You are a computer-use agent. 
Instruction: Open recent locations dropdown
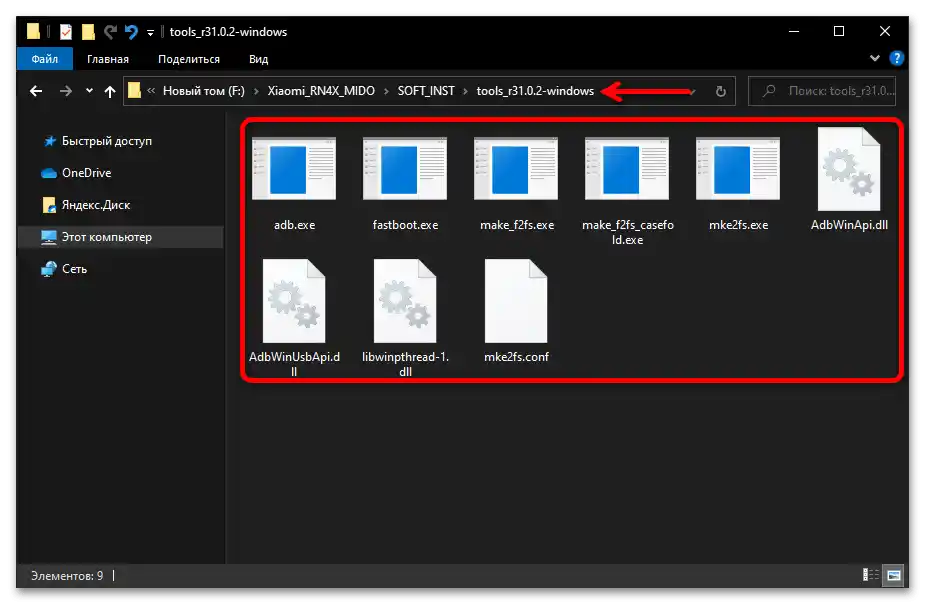pyautogui.click(x=89, y=91)
